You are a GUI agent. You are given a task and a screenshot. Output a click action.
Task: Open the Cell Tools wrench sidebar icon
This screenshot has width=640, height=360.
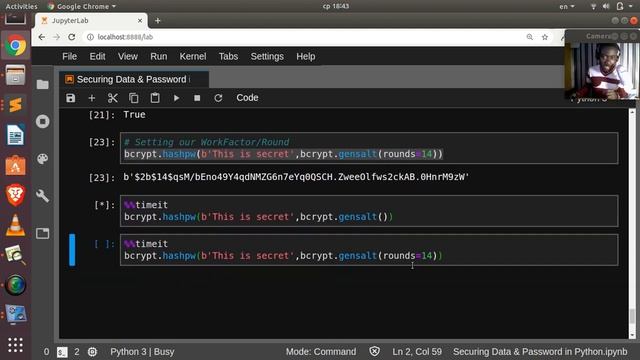pyautogui.click(x=42, y=196)
